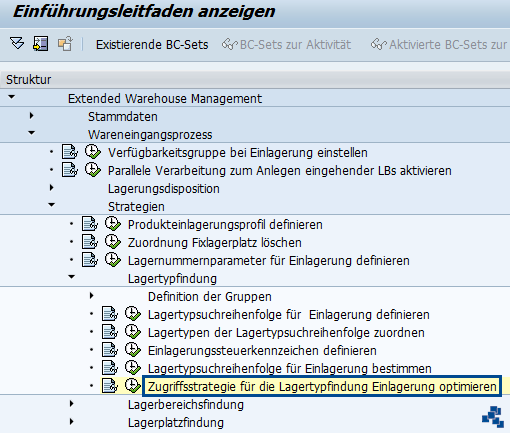The height and width of the screenshot is (433, 510).
Task: Select the Lagerplatzfindung tree entry
Action: tap(176, 423)
